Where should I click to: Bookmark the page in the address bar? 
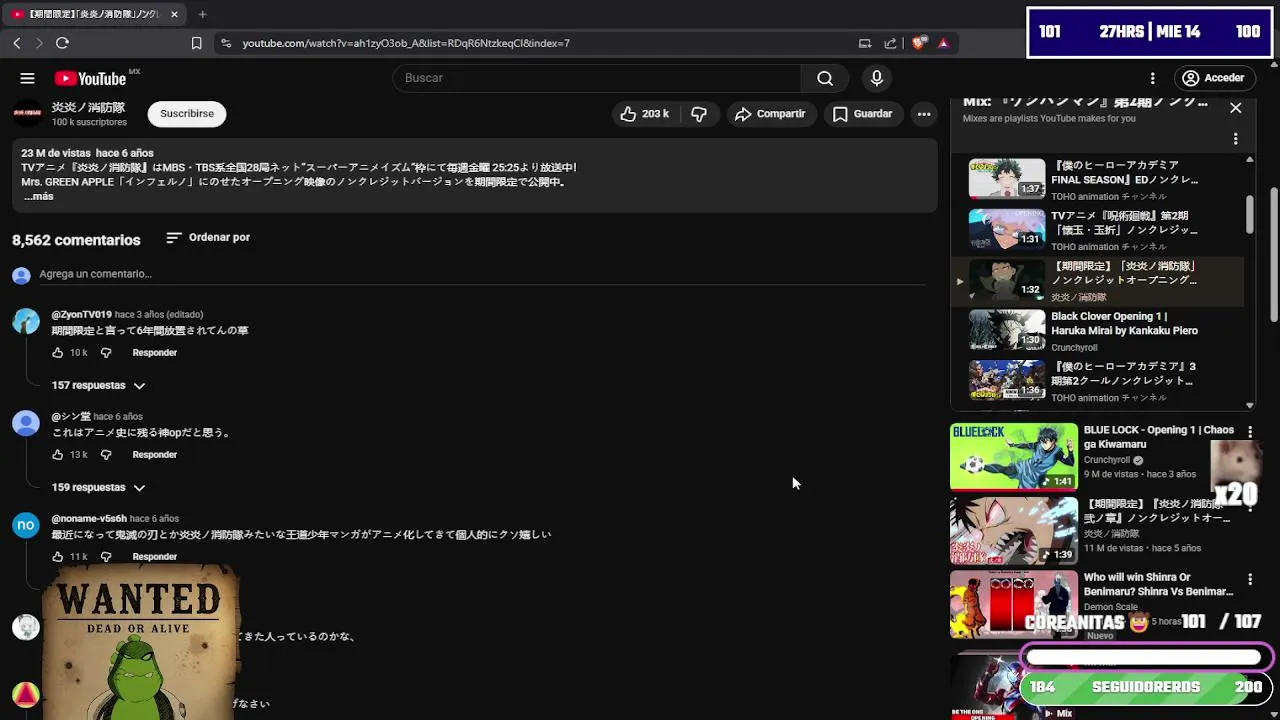tap(196, 43)
